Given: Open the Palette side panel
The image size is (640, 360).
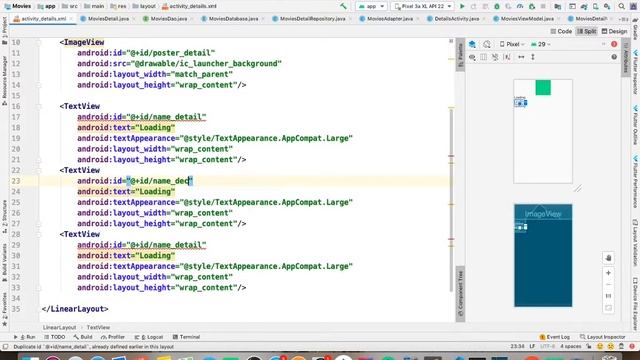Looking at the screenshot, I should 460,55.
